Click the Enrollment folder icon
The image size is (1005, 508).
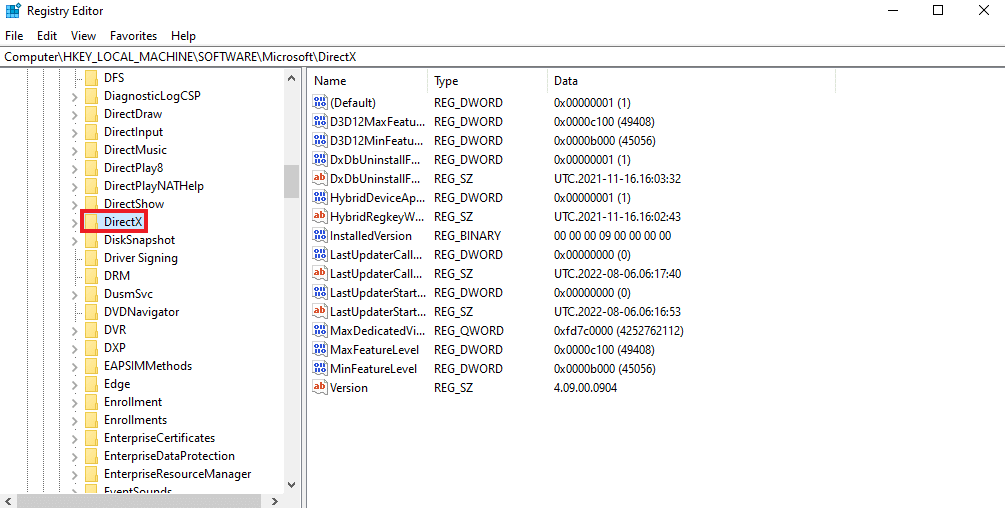pos(92,402)
